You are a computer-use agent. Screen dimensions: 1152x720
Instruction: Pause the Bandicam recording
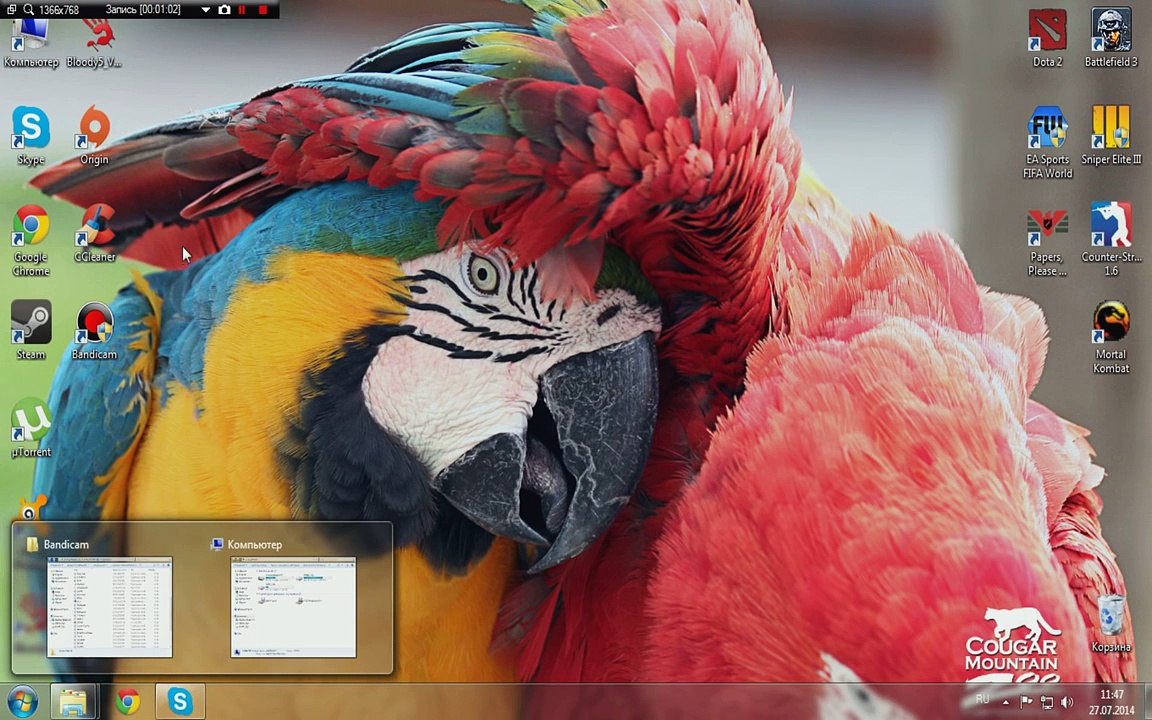point(242,10)
